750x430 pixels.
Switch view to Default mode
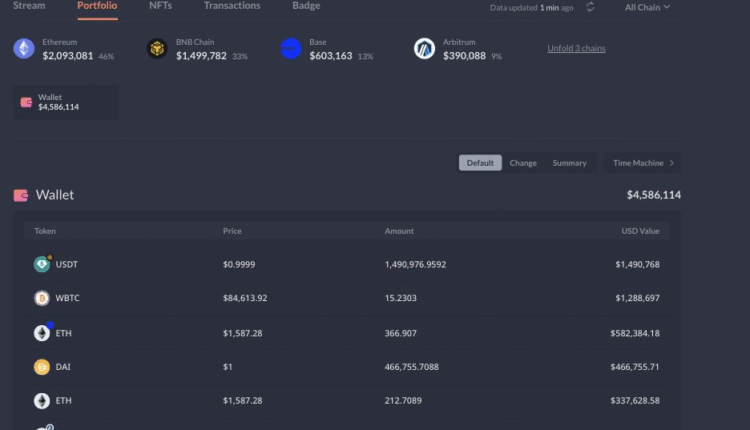point(480,163)
